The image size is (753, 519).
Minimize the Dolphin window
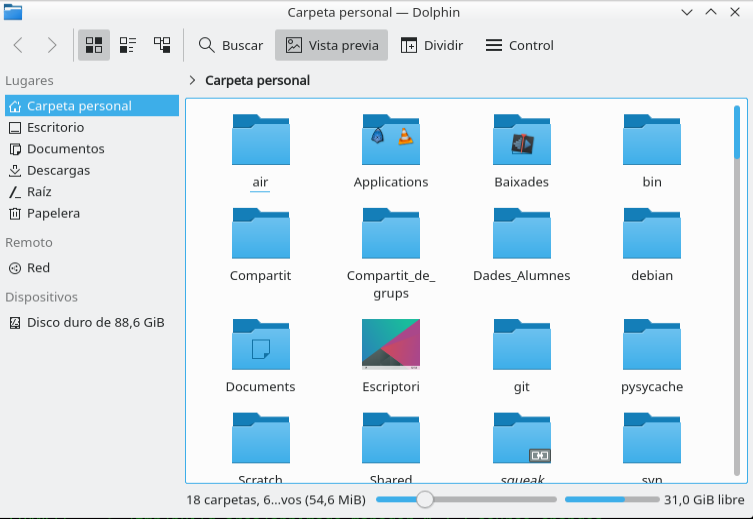click(687, 12)
